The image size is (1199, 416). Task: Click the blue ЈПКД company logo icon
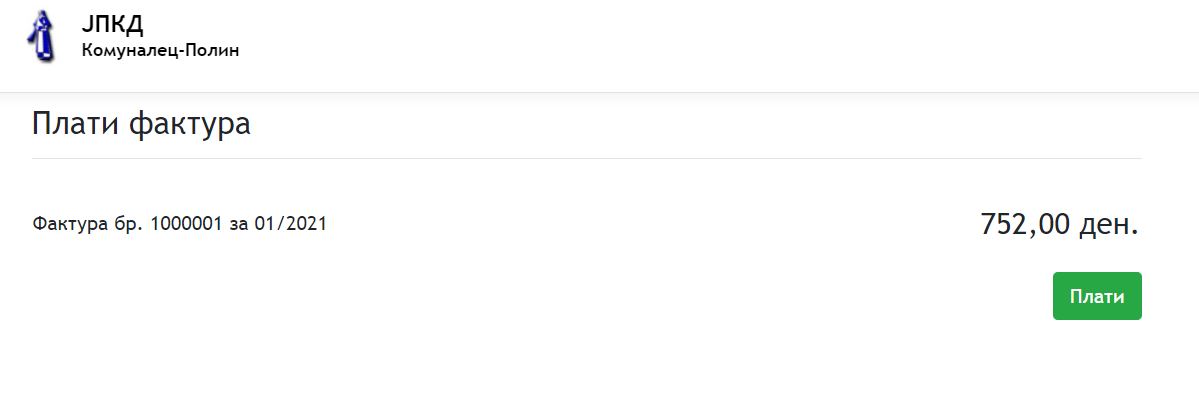click(x=41, y=37)
